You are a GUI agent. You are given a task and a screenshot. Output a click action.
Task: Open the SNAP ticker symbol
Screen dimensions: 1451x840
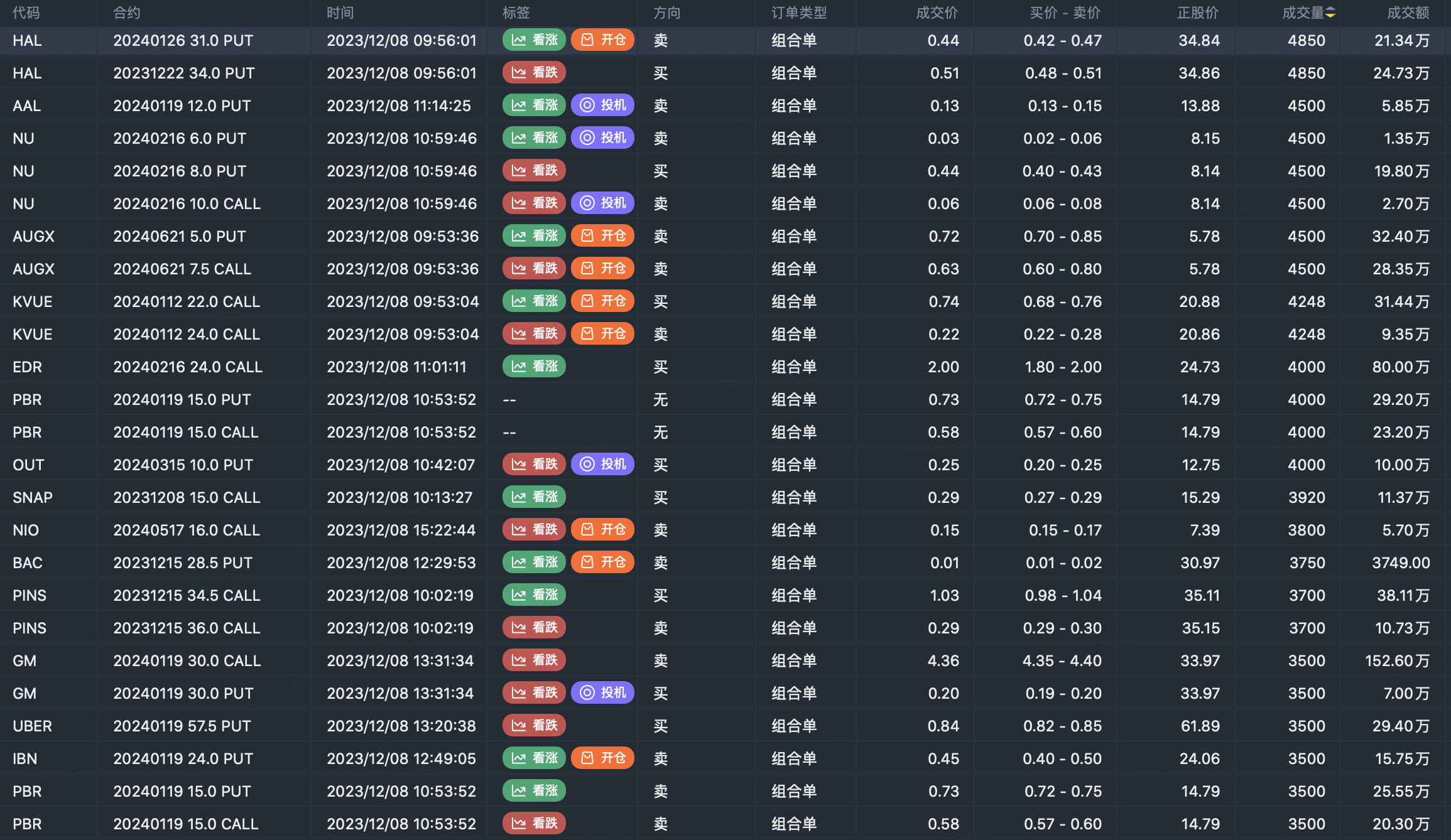(33, 498)
